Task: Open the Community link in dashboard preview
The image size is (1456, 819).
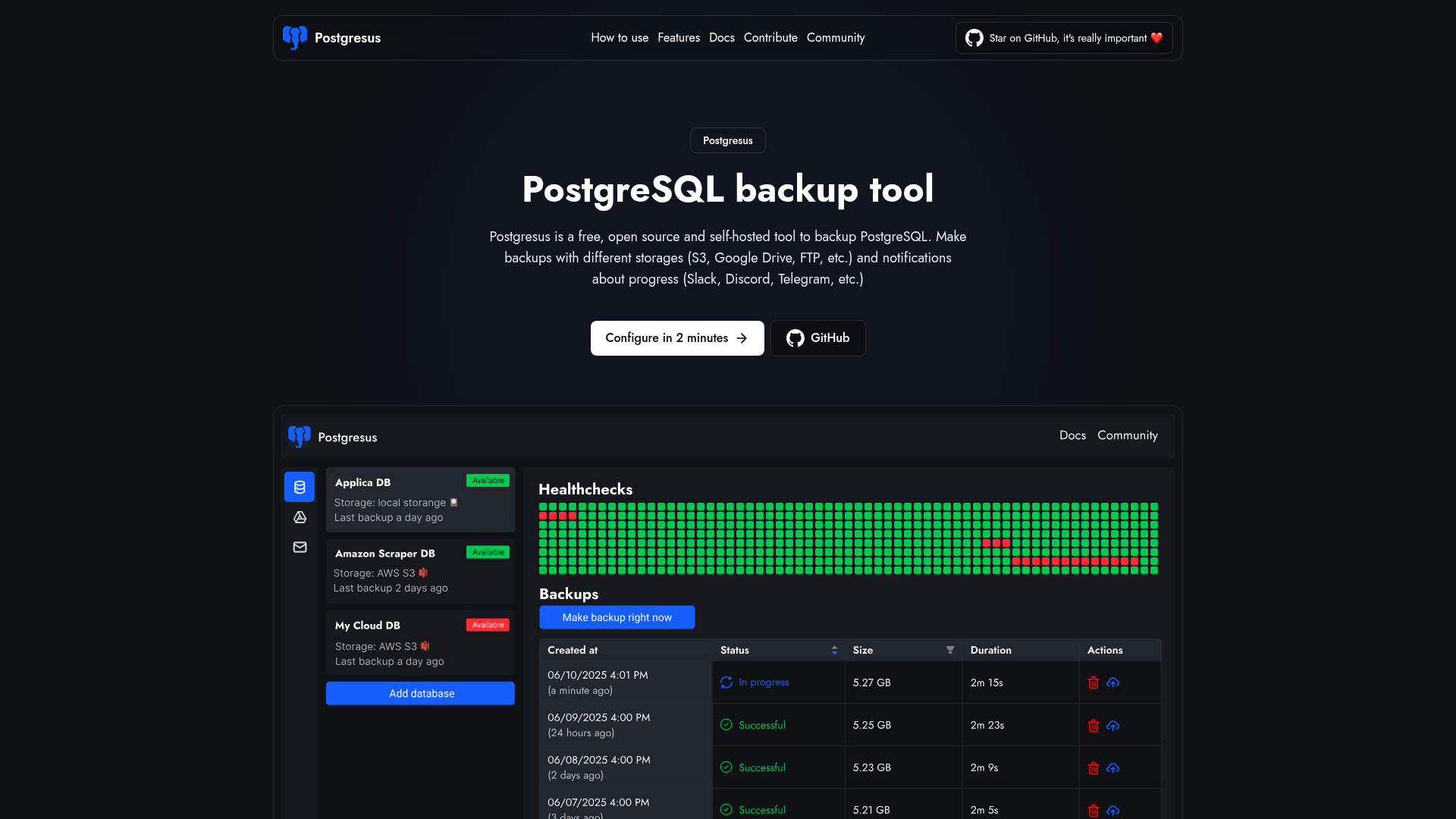Action: click(x=1127, y=435)
